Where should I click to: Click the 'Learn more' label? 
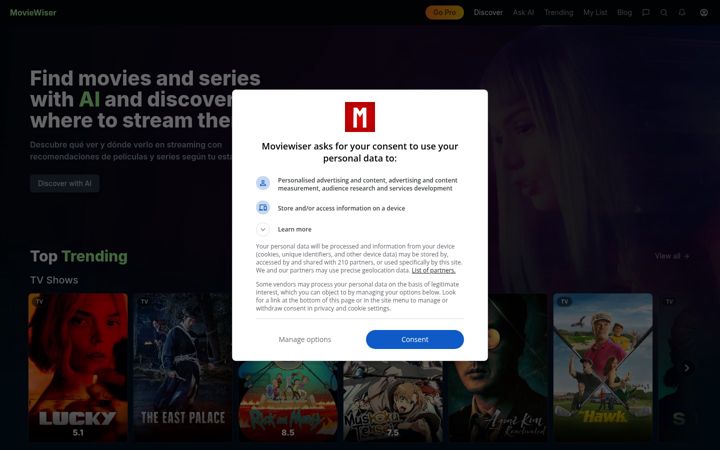pyautogui.click(x=294, y=229)
